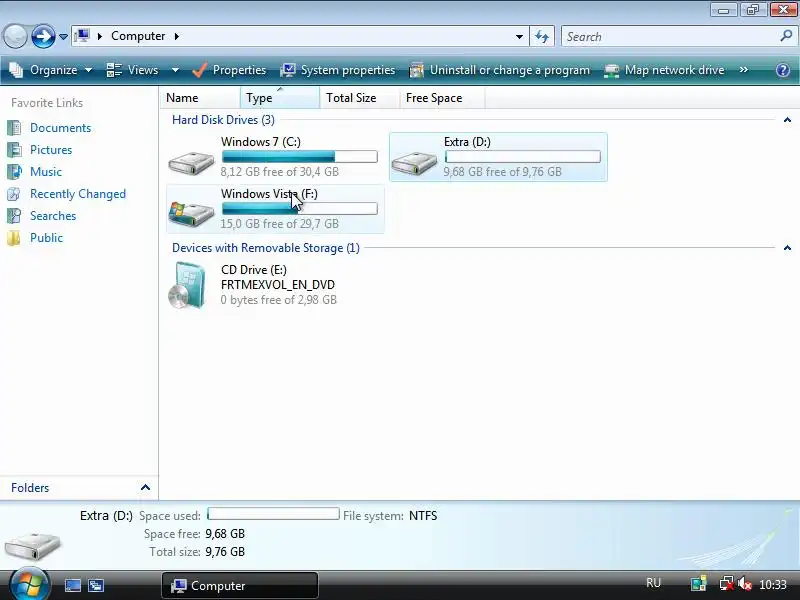Open System properties from toolbar
The width and height of the screenshot is (800, 600).
click(x=338, y=70)
